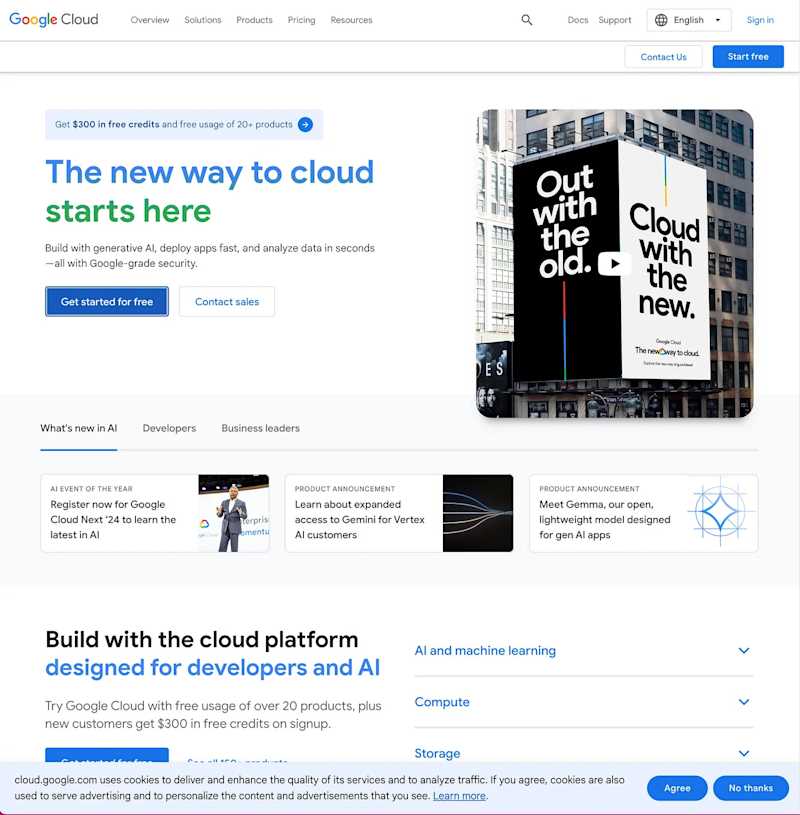Click the Sign in link
The width and height of the screenshot is (800, 815).
pos(760,20)
